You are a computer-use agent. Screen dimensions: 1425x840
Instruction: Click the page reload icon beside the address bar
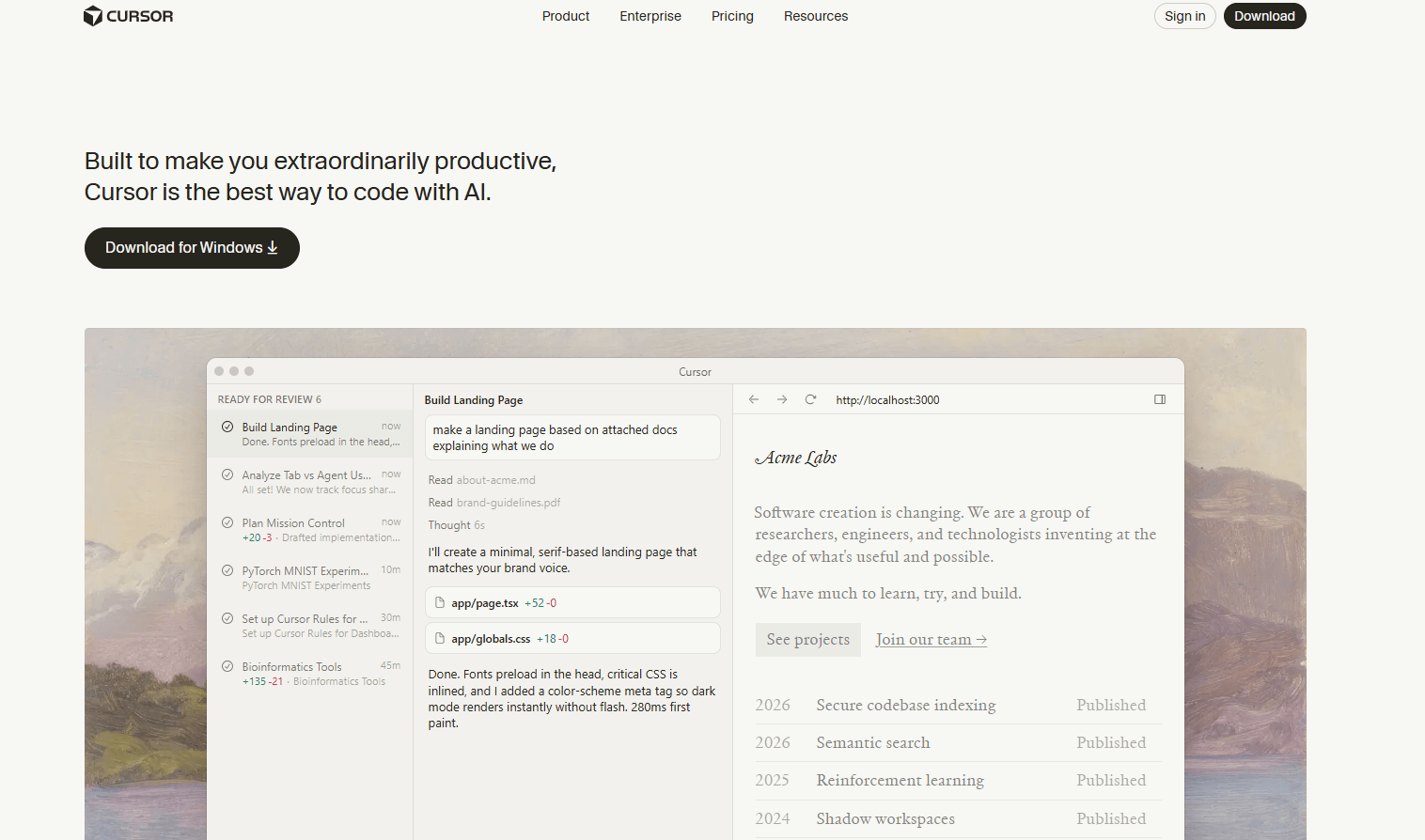click(x=810, y=399)
